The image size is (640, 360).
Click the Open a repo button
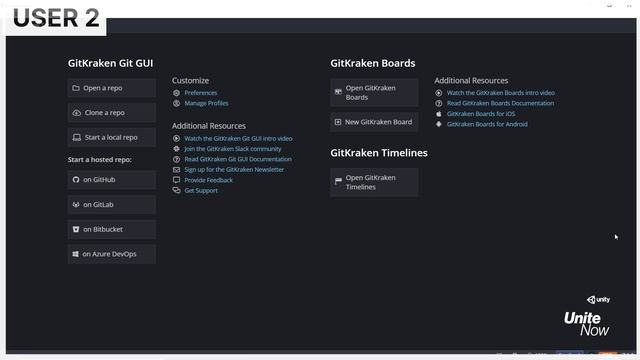pos(111,88)
